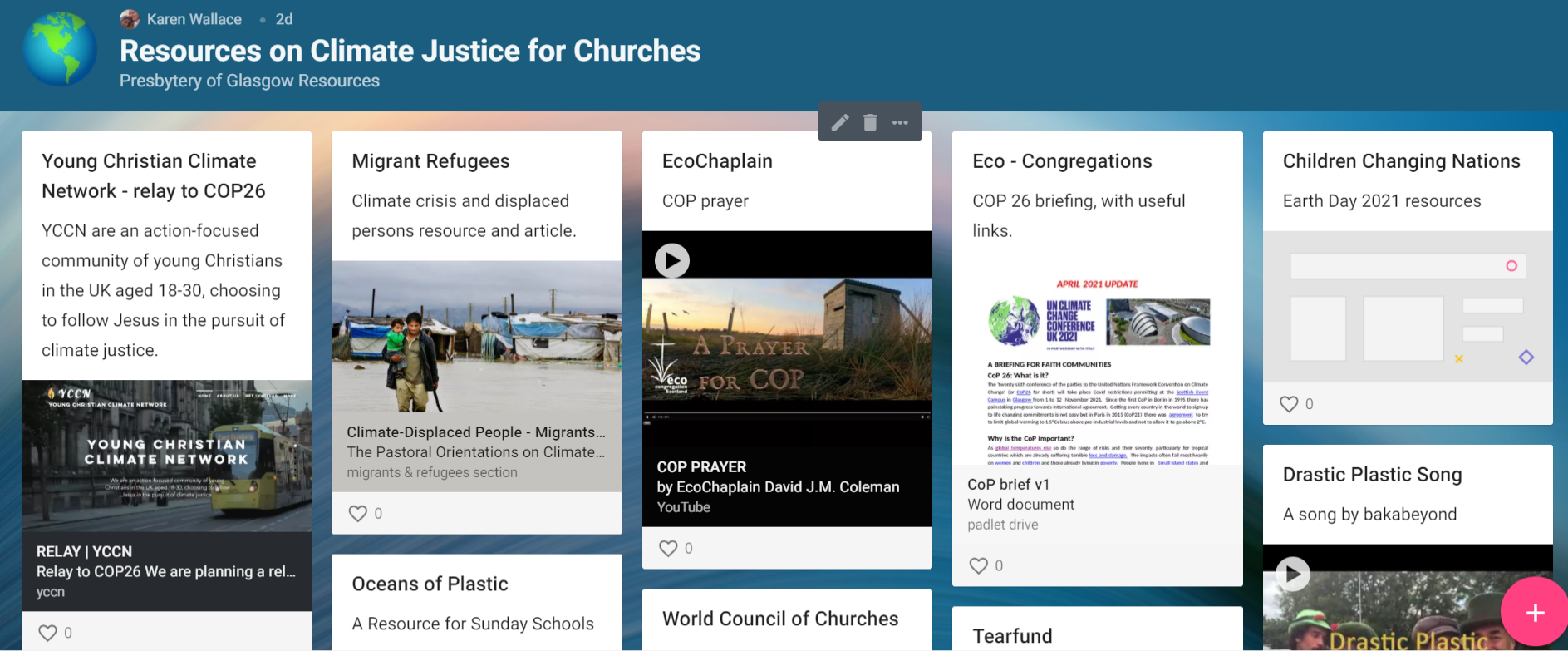1568x651 pixels.
Task: Open the globe padlet icon
Action: pos(60,49)
